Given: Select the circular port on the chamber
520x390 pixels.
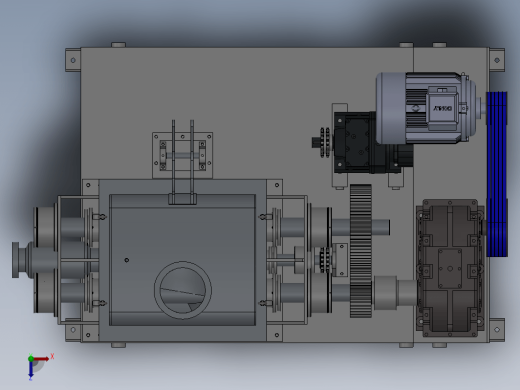Looking at the screenshot, I should tap(183, 290).
